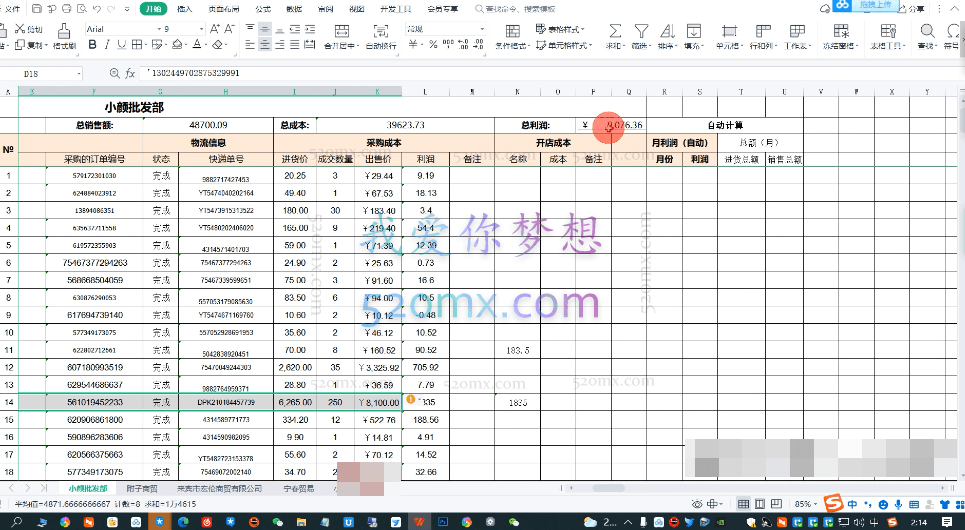Toggle horizontal center alignment
The width and height of the screenshot is (965, 530).
265,44
